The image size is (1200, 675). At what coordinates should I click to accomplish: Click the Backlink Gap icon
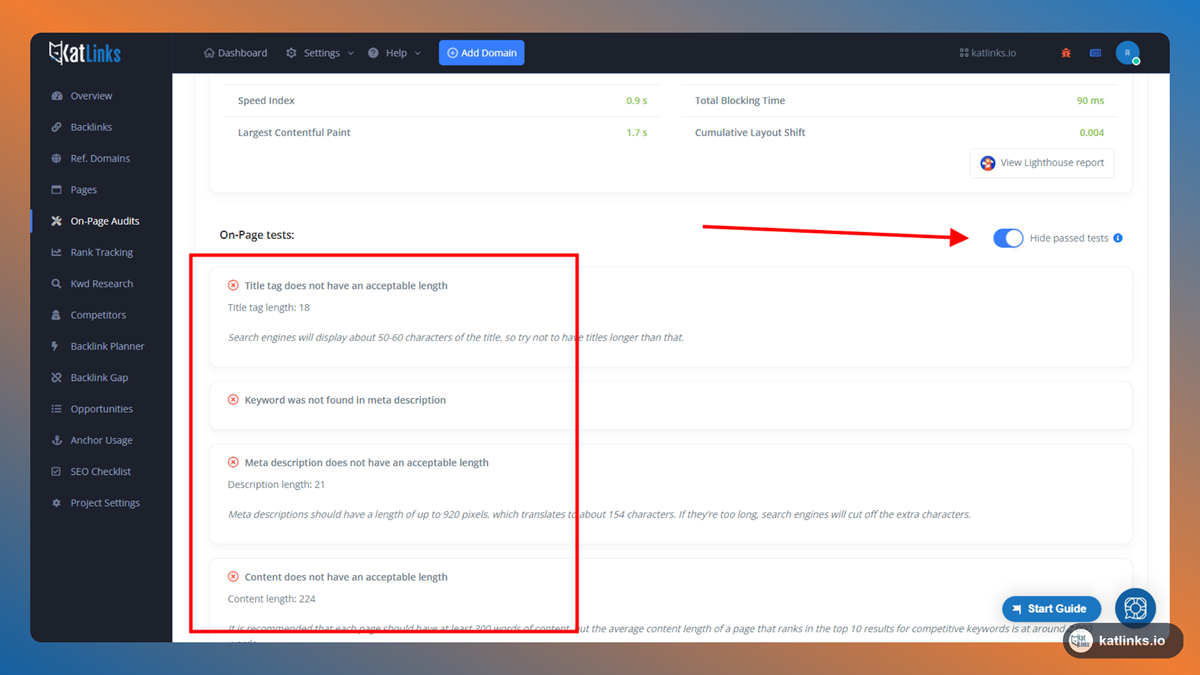pos(56,378)
